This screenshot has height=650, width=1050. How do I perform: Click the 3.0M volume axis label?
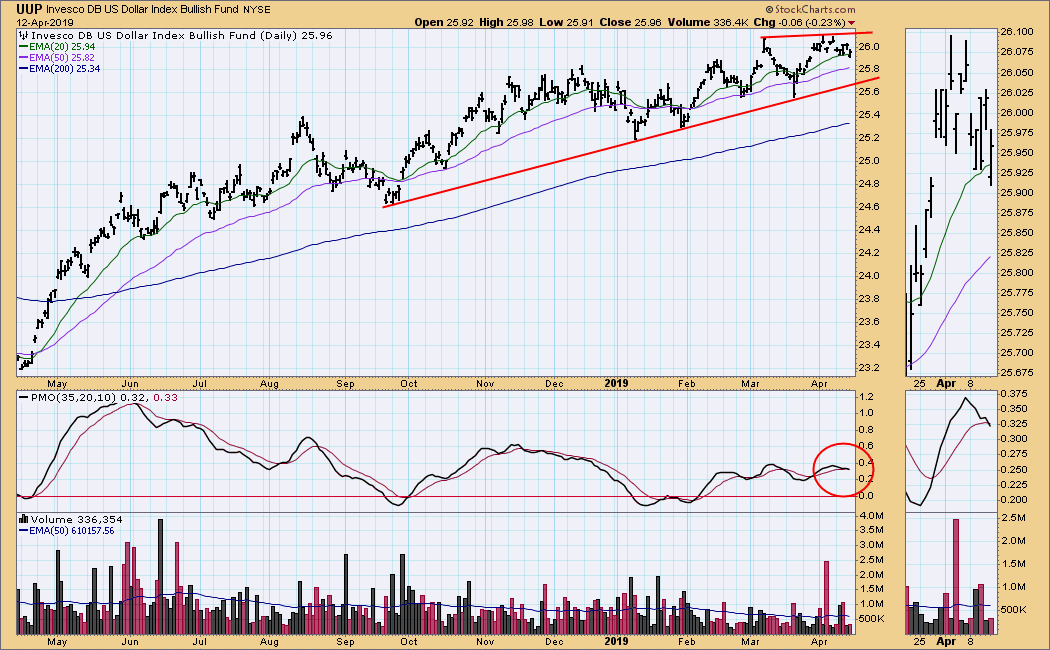pyautogui.click(x=871, y=545)
